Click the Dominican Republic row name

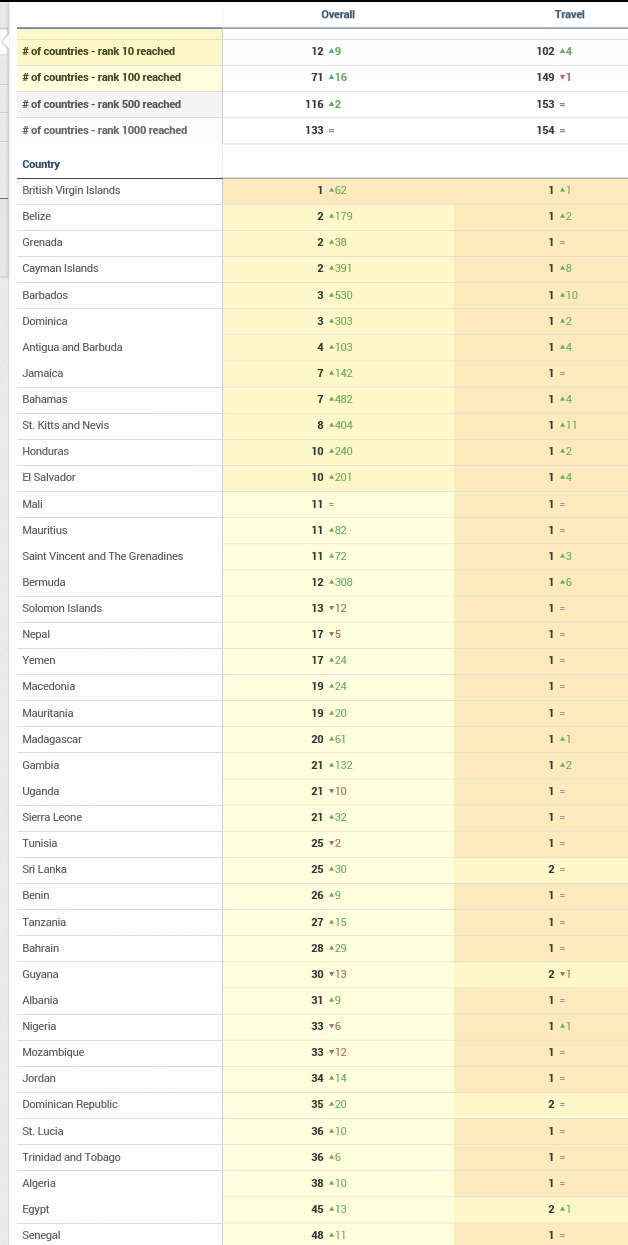pyautogui.click(x=70, y=1104)
